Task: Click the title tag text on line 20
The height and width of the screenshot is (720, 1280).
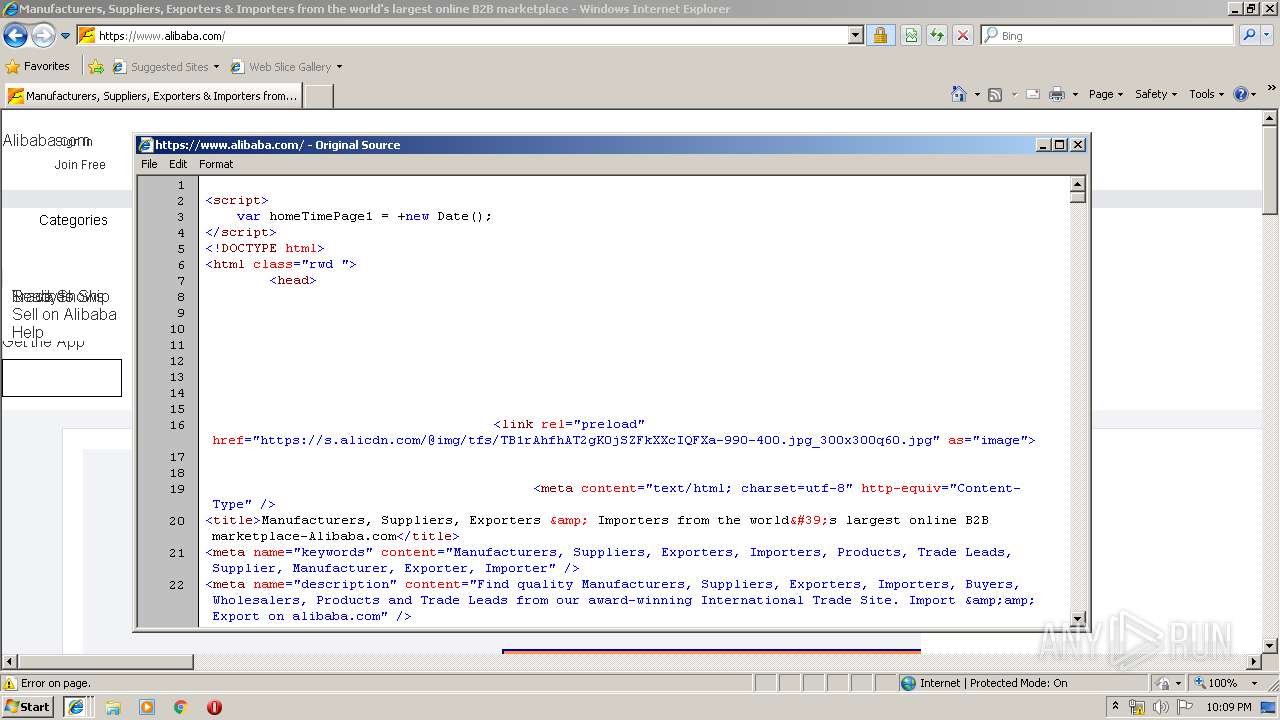Action: pos(597,528)
